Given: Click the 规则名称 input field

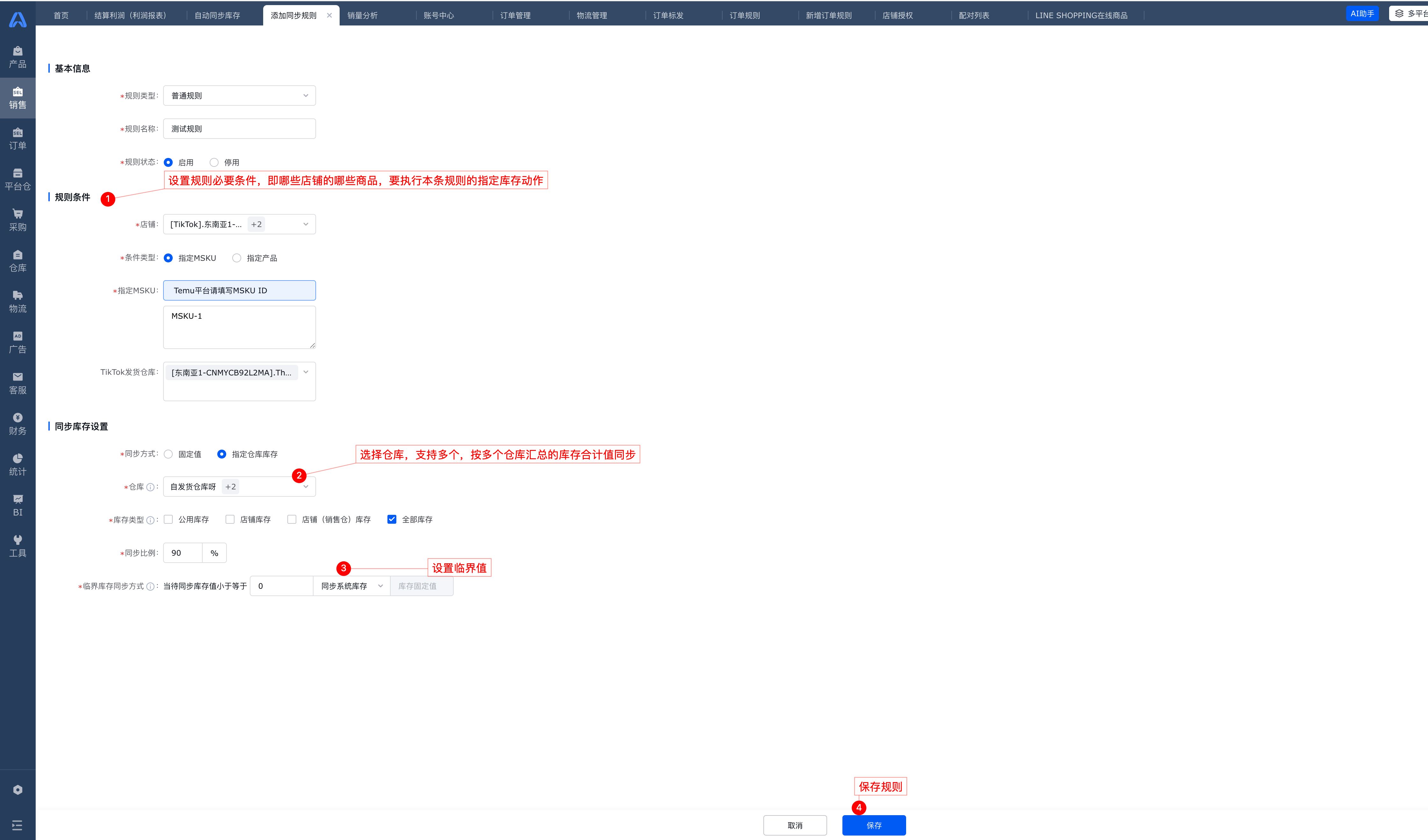Looking at the screenshot, I should [239, 129].
